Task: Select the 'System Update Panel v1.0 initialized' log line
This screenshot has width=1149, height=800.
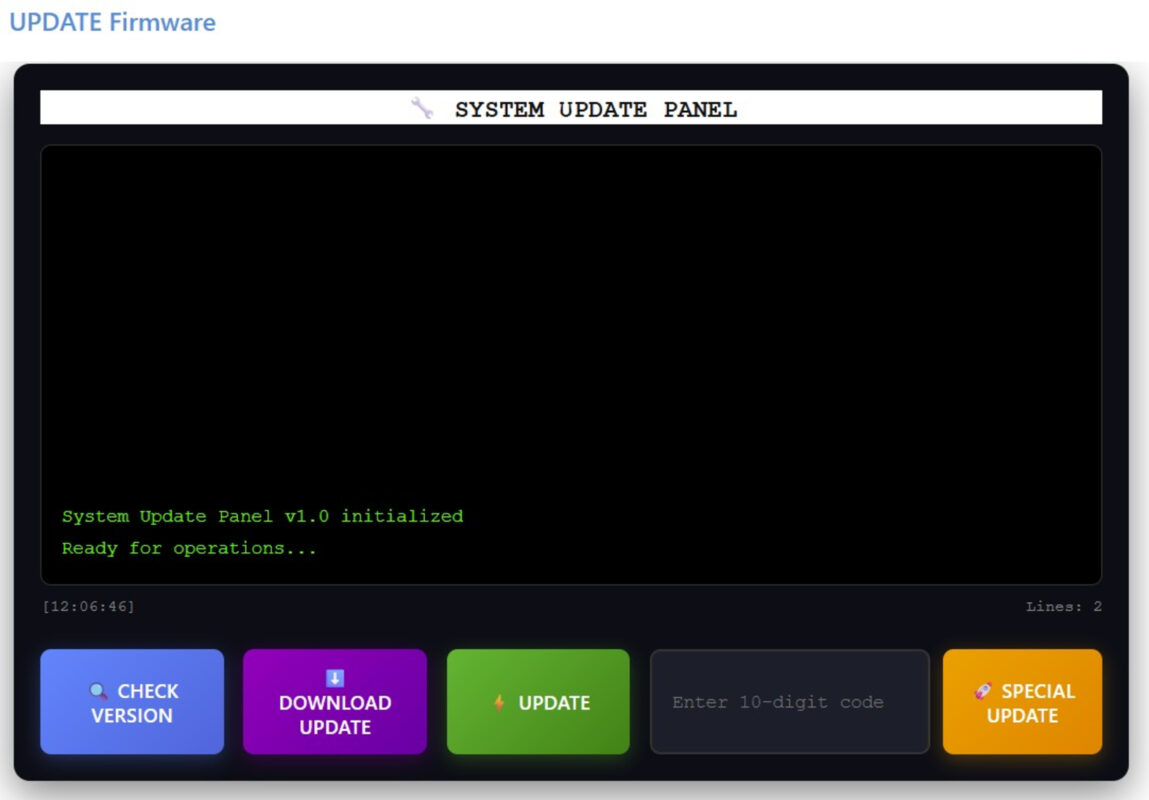Action: pyautogui.click(x=262, y=516)
